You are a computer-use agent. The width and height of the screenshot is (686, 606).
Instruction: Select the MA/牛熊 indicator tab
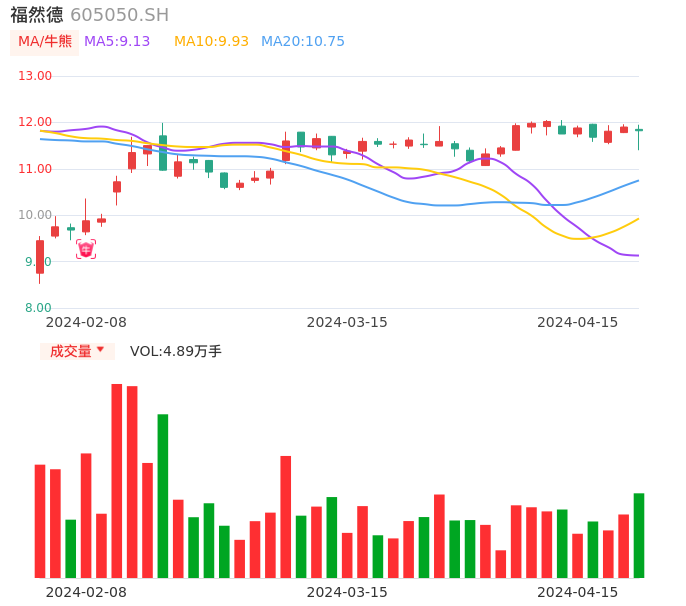(x=45, y=42)
